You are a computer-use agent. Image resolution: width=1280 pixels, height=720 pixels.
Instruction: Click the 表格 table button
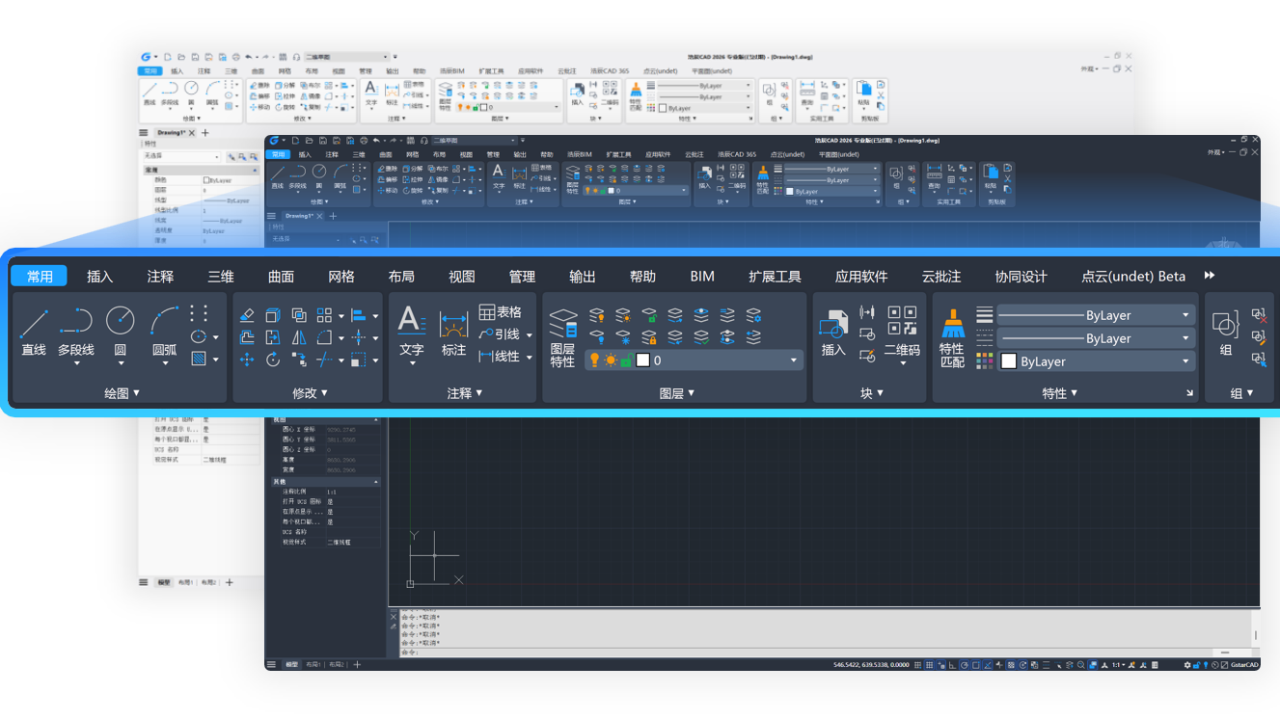pyautogui.click(x=500, y=312)
